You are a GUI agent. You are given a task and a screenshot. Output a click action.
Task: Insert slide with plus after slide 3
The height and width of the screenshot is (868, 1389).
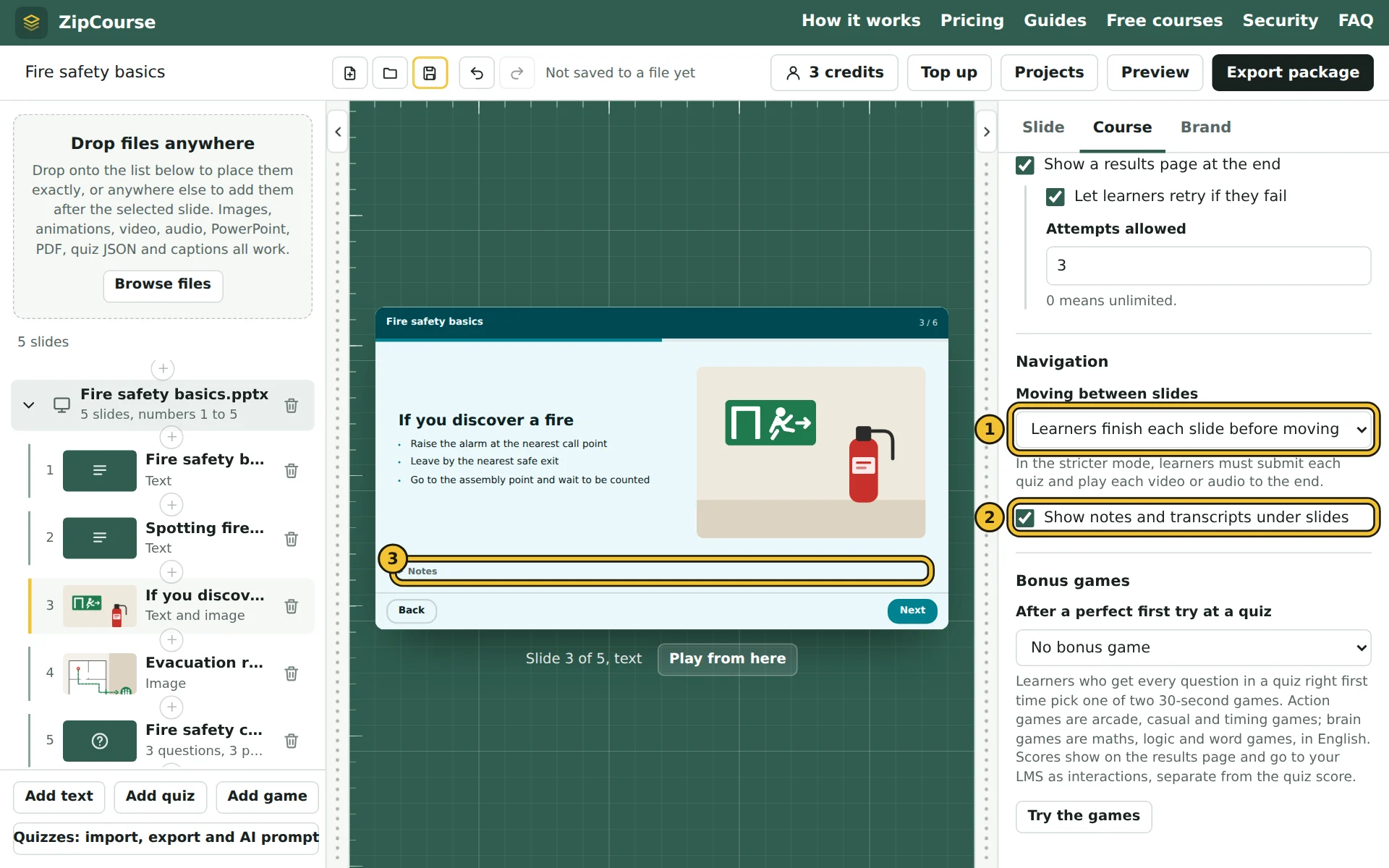click(x=171, y=640)
